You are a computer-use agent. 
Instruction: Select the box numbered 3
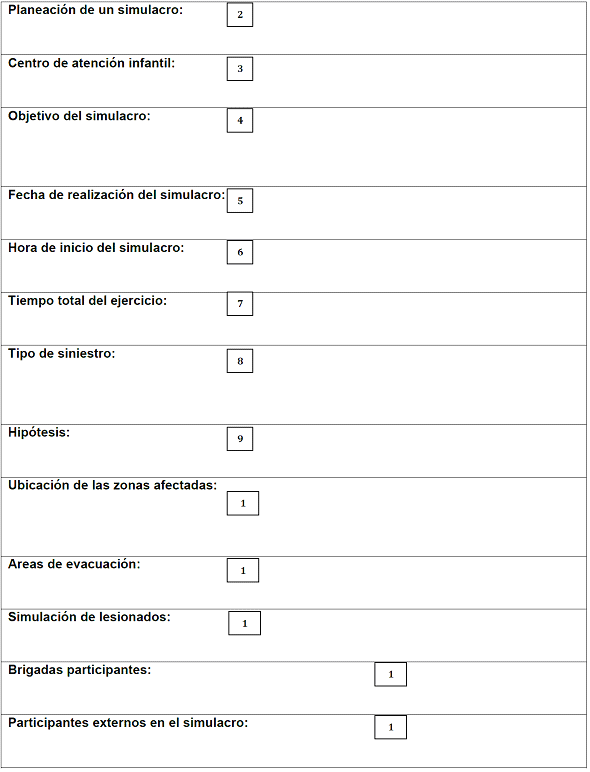pyautogui.click(x=240, y=68)
